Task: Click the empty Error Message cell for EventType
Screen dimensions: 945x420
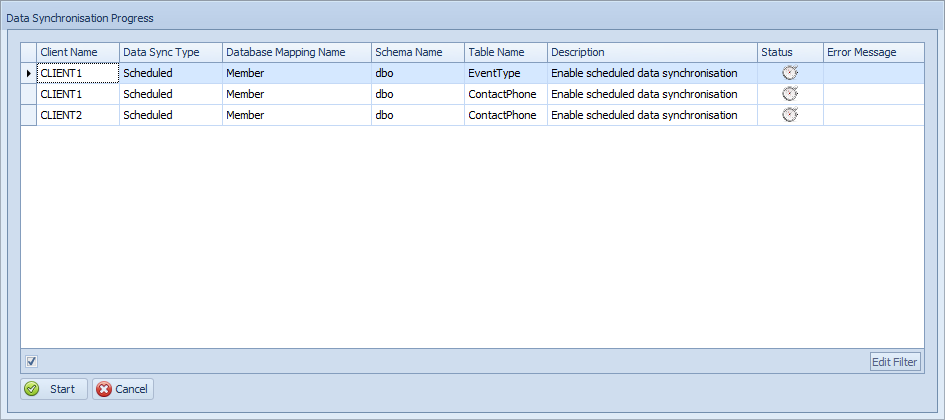Action: [873, 74]
